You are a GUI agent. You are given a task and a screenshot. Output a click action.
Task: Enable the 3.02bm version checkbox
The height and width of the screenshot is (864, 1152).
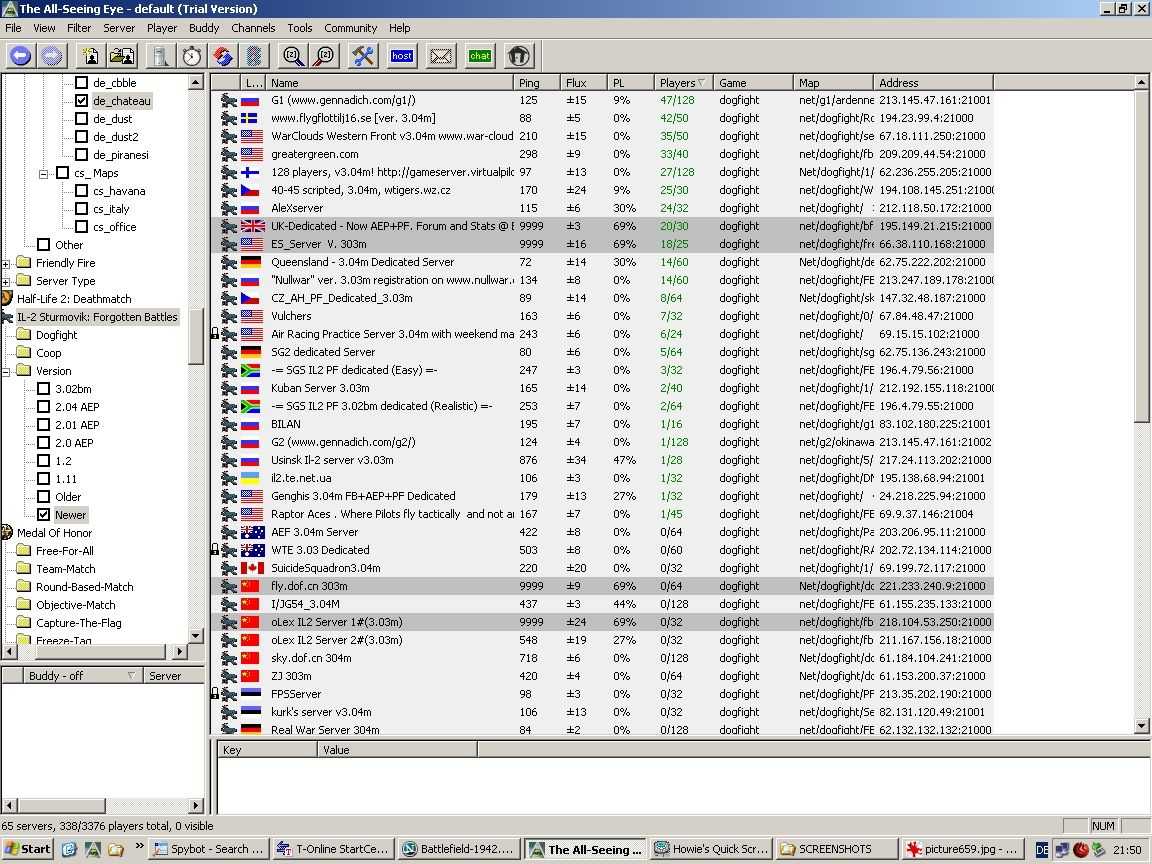click(x=43, y=389)
